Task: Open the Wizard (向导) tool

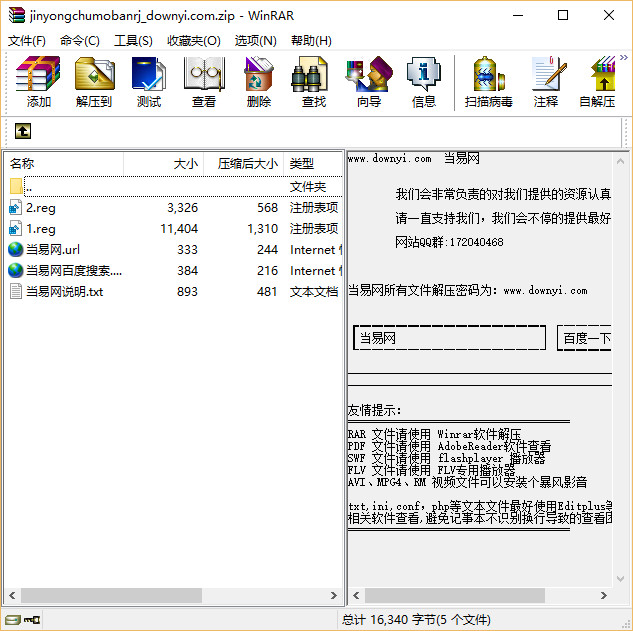Action: tap(369, 73)
